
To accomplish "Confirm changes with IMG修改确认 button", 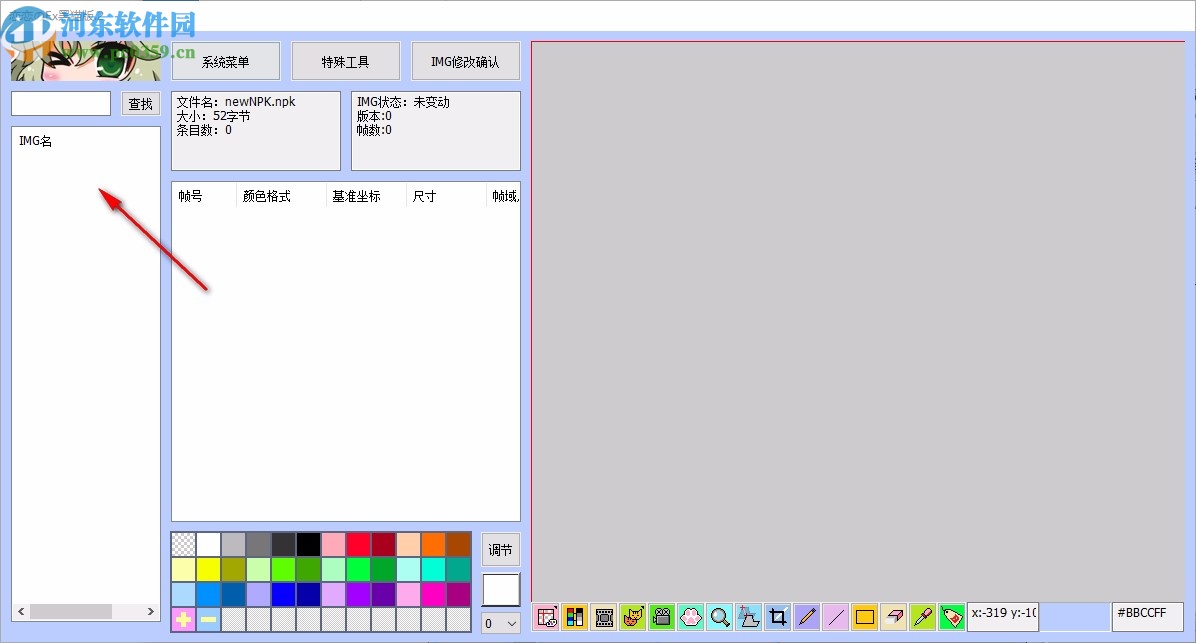I will [x=465, y=61].
